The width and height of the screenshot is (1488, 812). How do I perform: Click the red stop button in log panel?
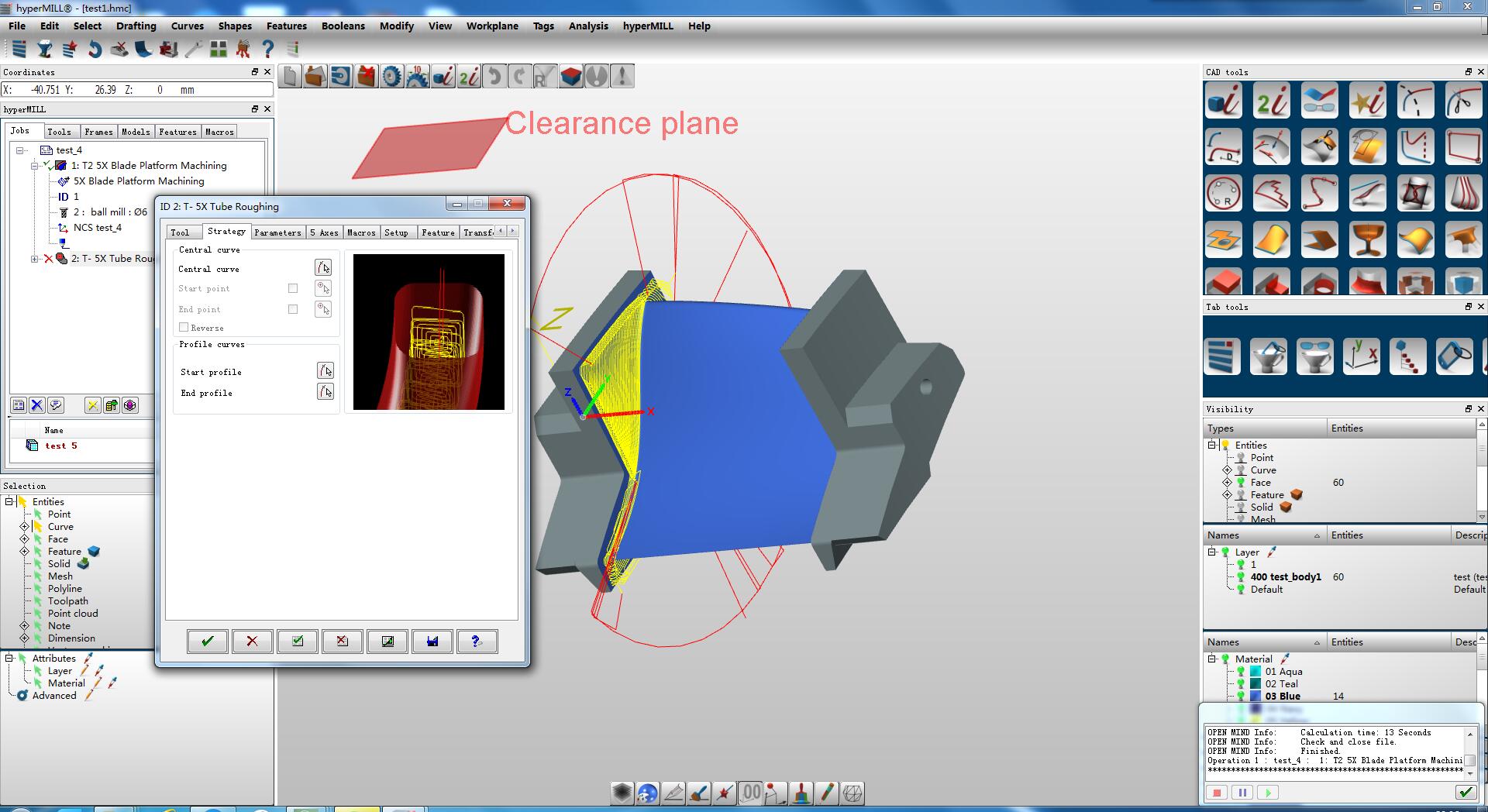tap(1217, 793)
